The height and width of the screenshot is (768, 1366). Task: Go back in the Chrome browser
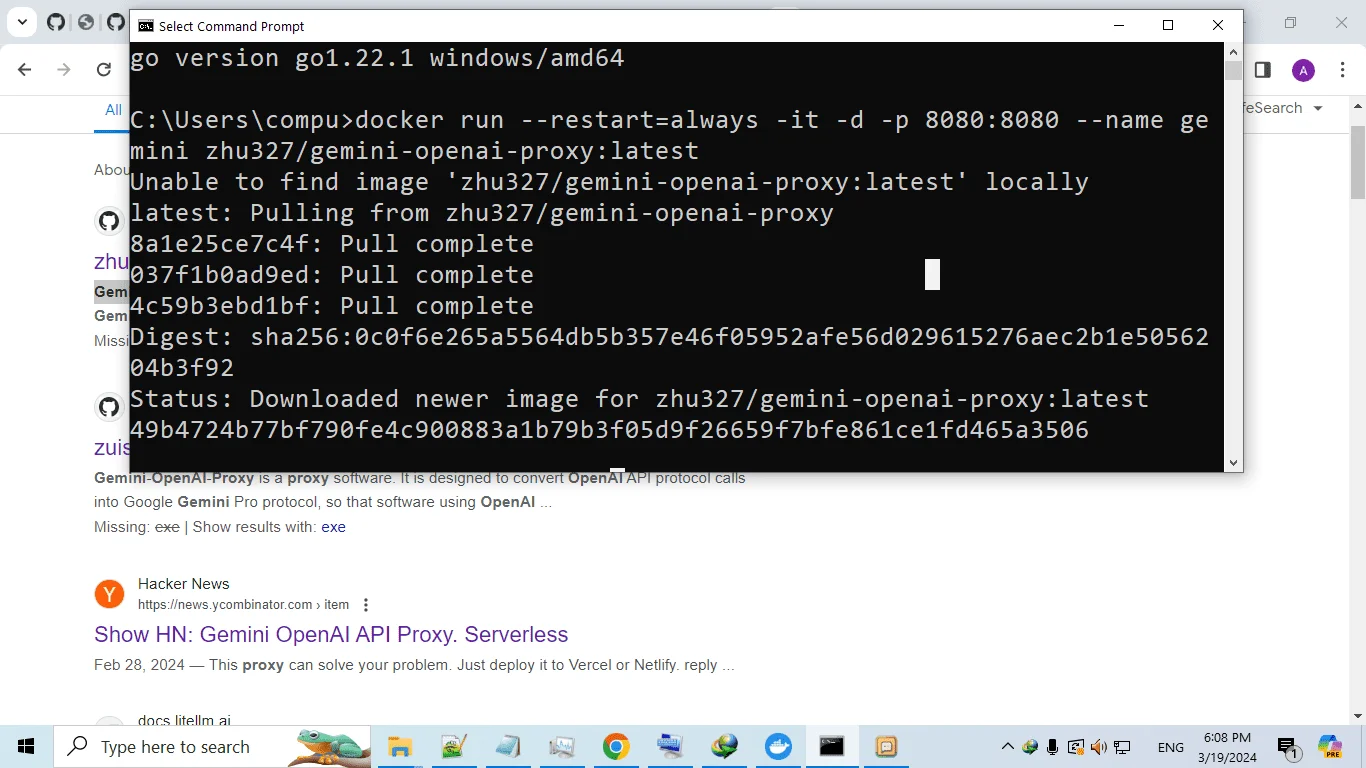point(25,69)
